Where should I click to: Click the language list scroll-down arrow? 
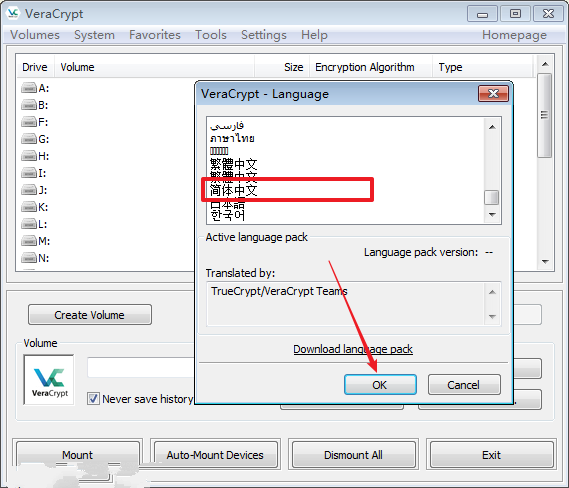[x=492, y=214]
